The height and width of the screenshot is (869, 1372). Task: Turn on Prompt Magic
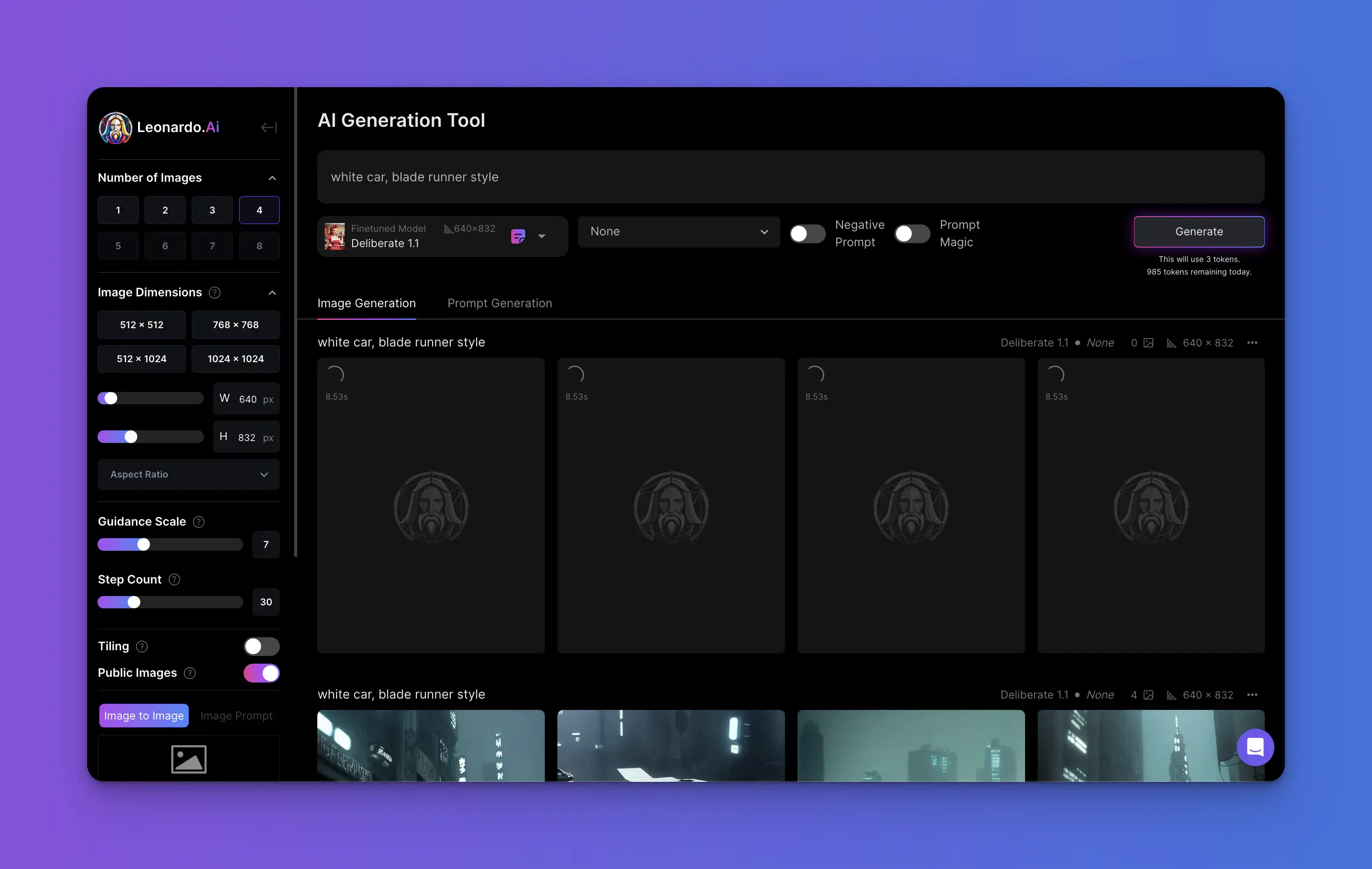tap(912, 234)
